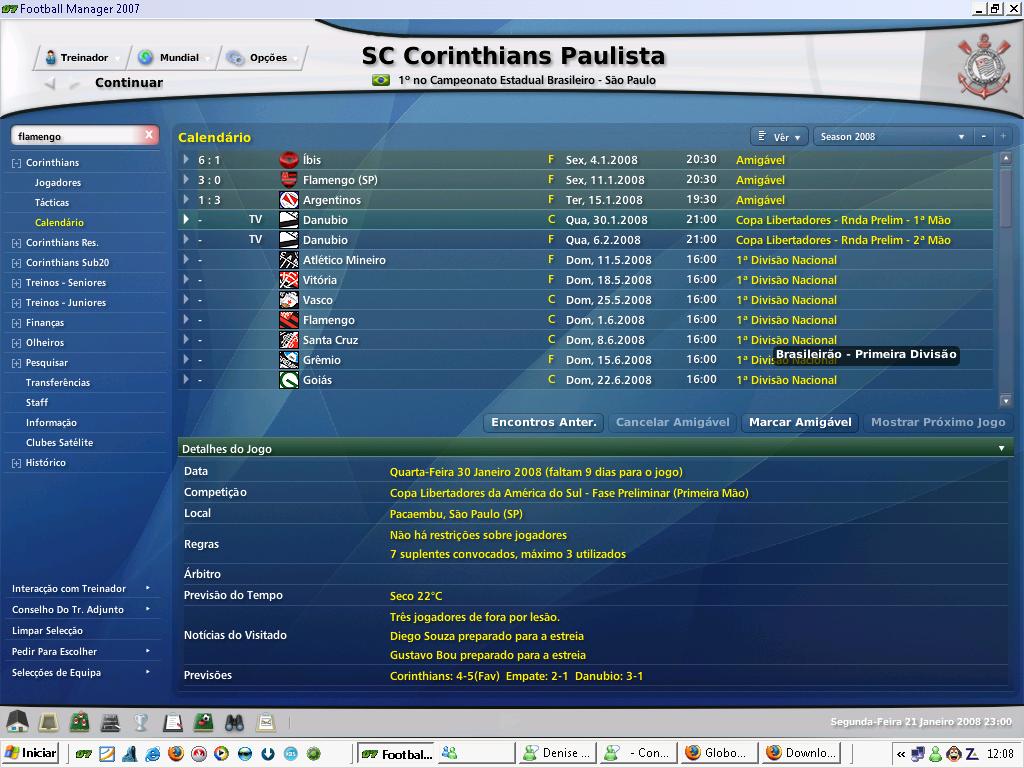Open the pitch tactics icon with red players

[80, 722]
